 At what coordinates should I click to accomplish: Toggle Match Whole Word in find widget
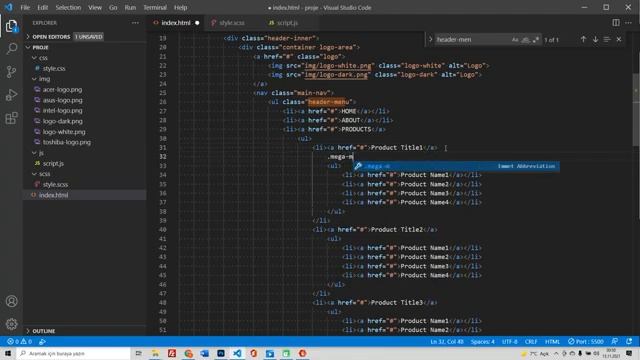coord(526,40)
